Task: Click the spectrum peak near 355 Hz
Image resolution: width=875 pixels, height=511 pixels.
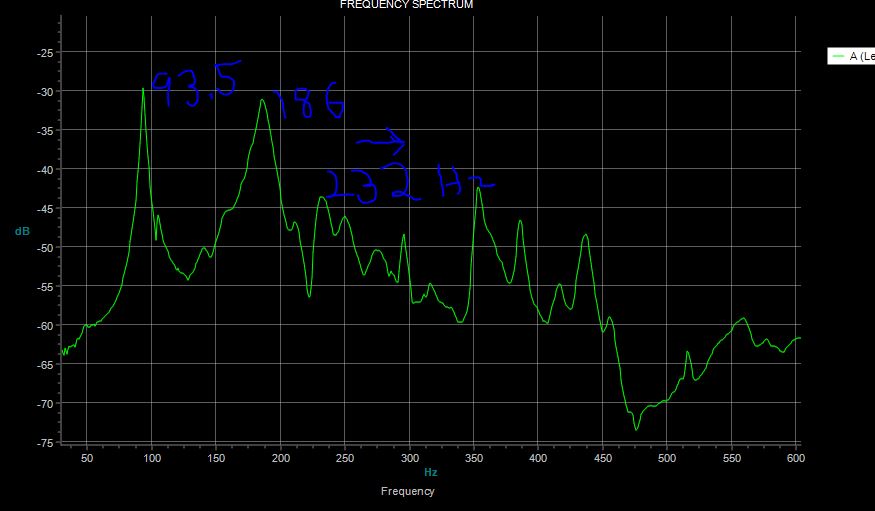Action: 478,188
